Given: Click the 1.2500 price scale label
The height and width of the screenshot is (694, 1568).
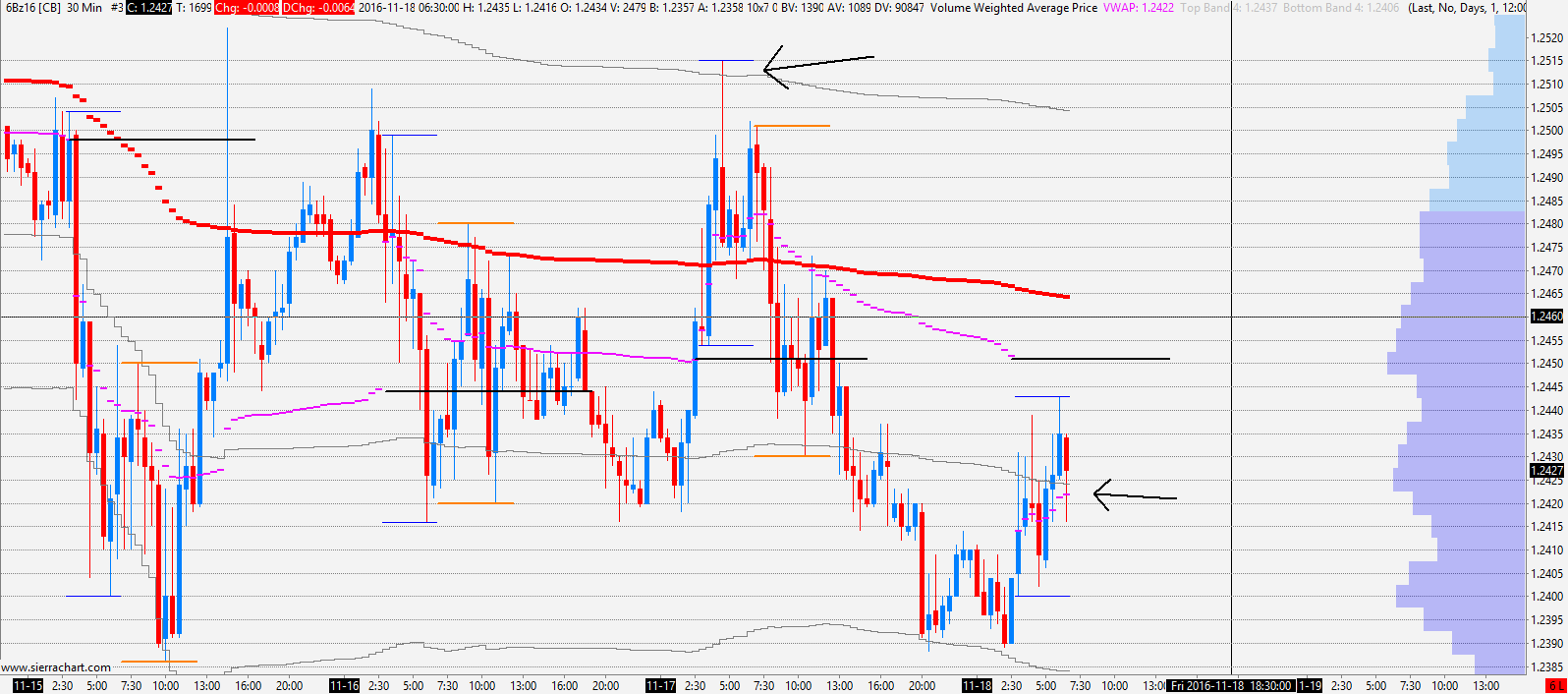Looking at the screenshot, I should pos(1547,131).
